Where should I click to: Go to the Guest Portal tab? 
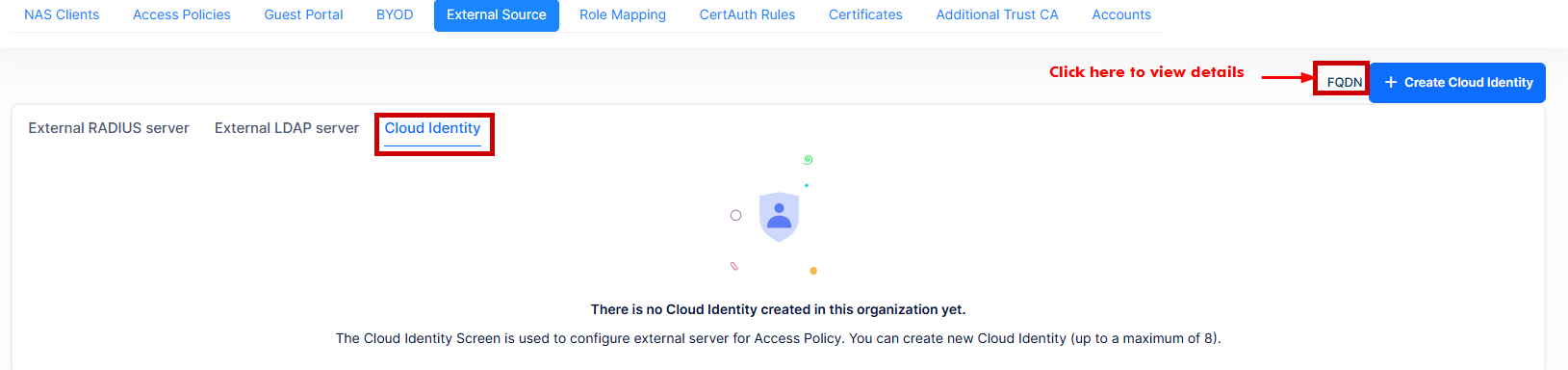click(303, 15)
